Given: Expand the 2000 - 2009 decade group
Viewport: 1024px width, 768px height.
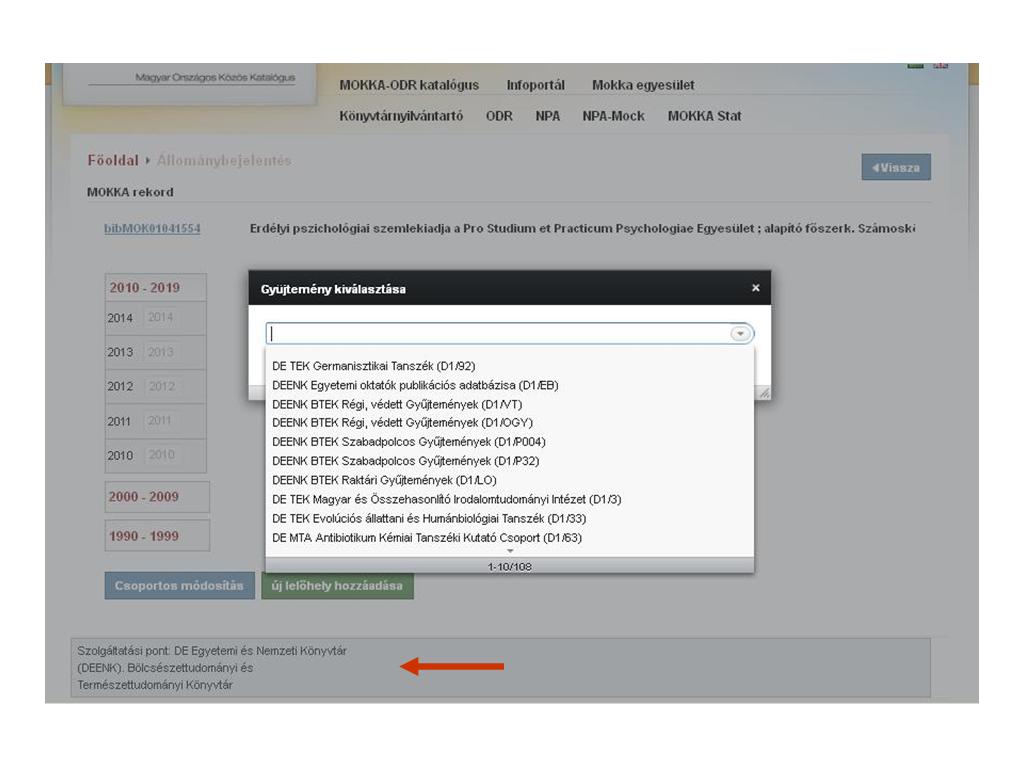Looking at the screenshot, I should pos(144,497).
